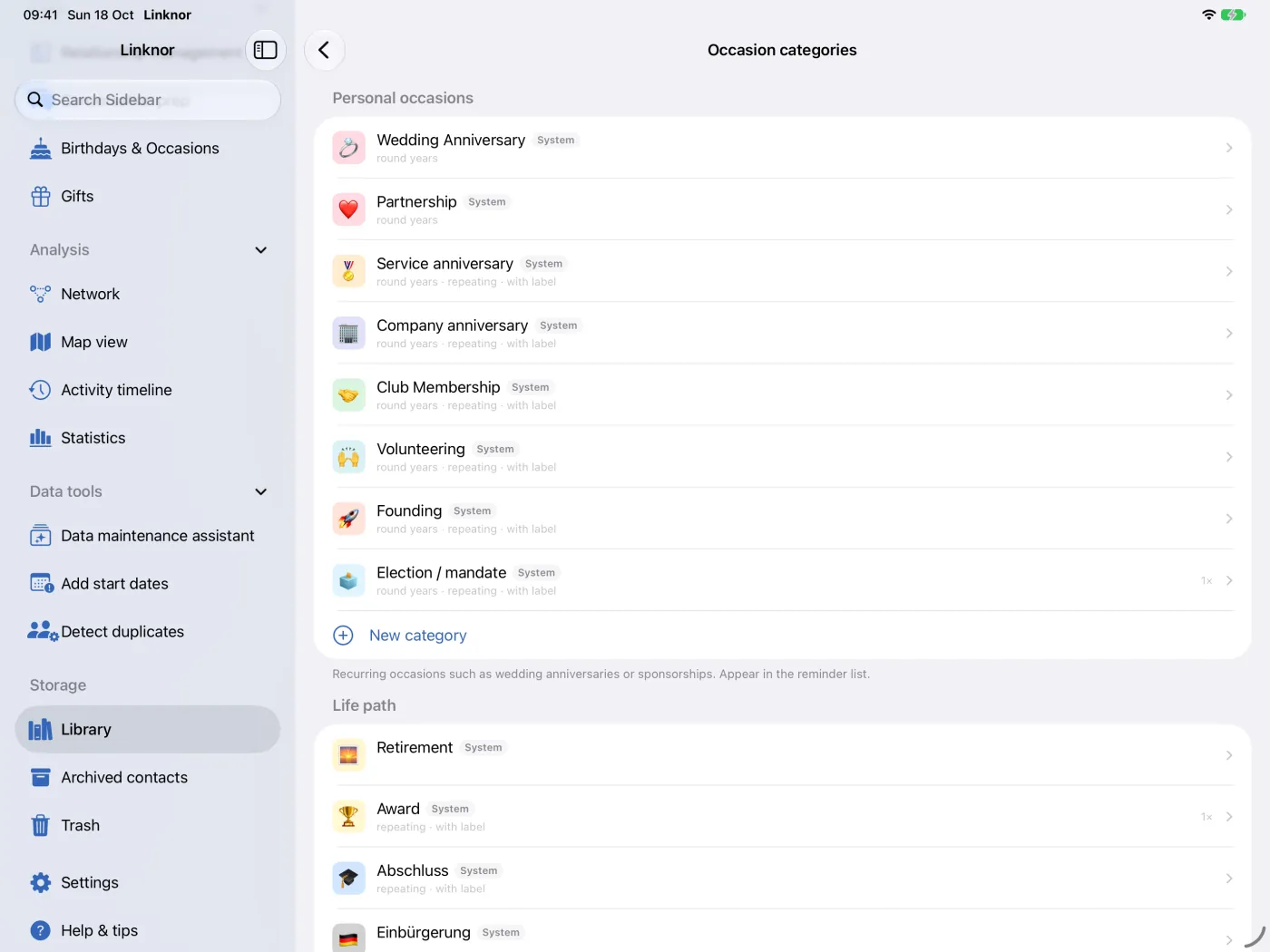Image resolution: width=1270 pixels, height=952 pixels.
Task: Click the Founding rocket icon
Action: [348, 518]
